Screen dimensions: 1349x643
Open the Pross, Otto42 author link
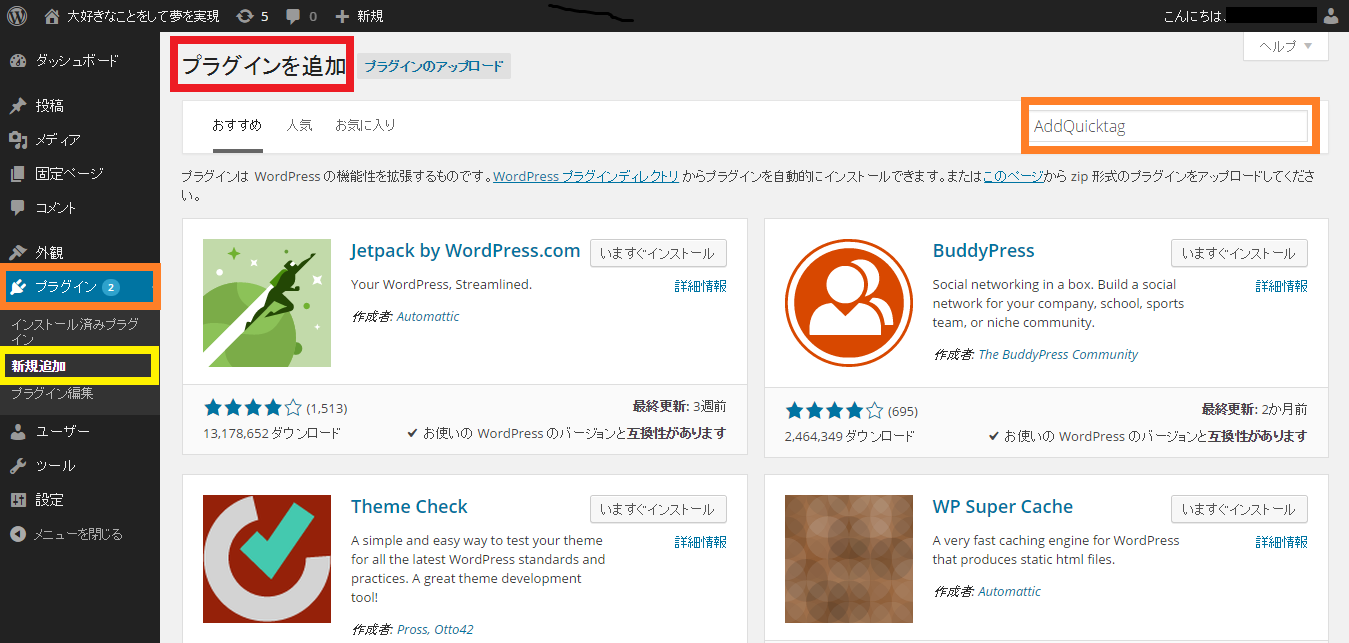[435, 630]
